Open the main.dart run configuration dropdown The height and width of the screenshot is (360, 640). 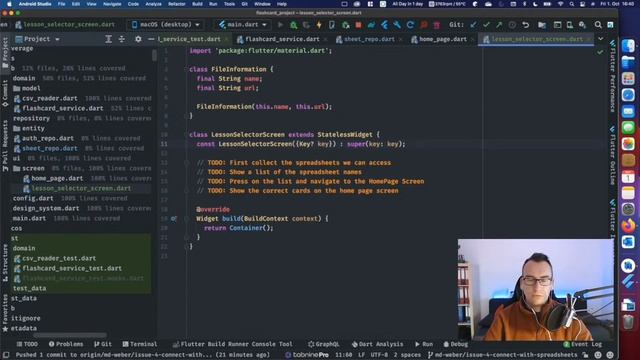tap(242, 24)
